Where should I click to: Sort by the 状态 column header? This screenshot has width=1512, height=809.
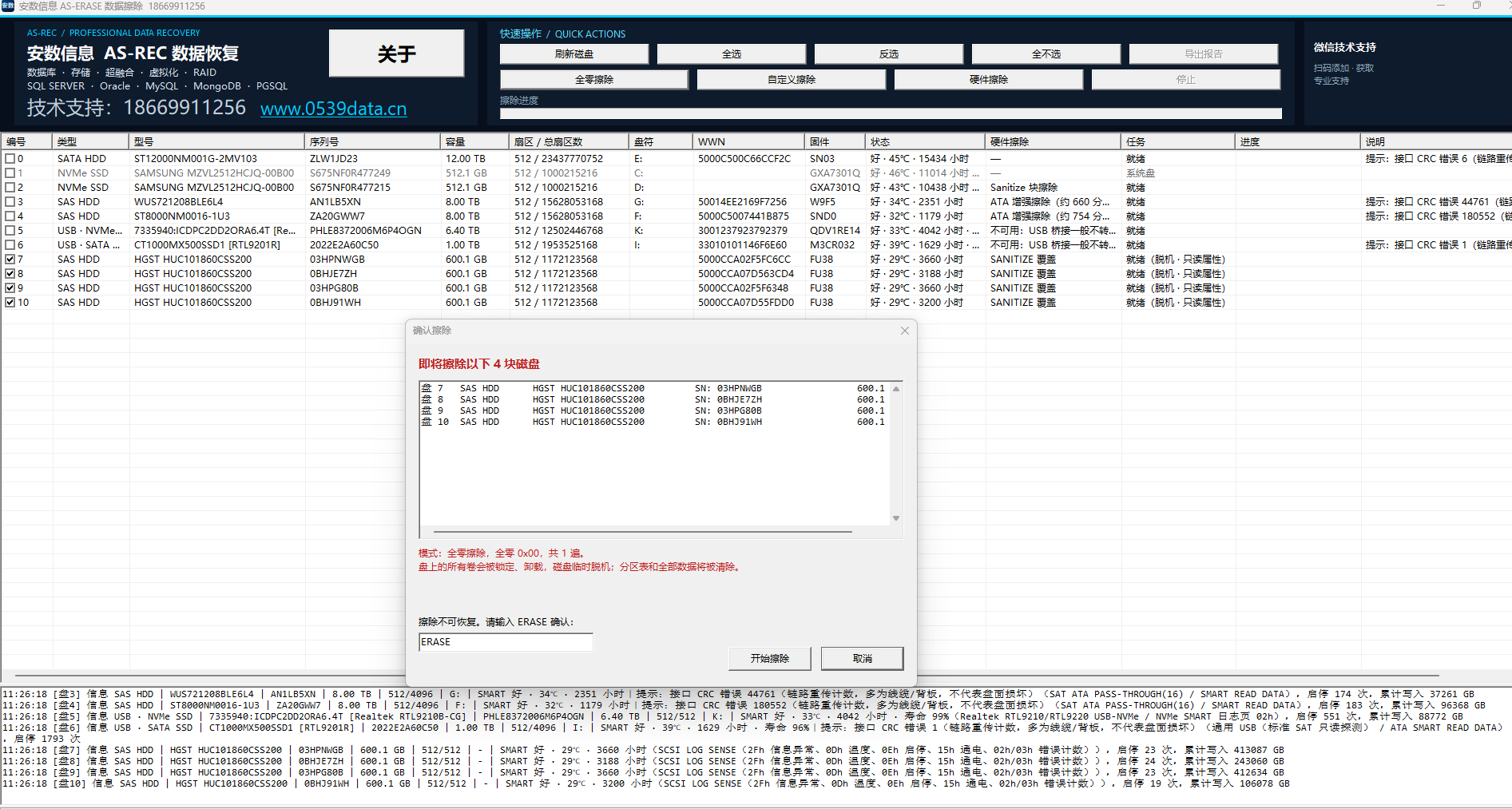pyautogui.click(x=925, y=142)
